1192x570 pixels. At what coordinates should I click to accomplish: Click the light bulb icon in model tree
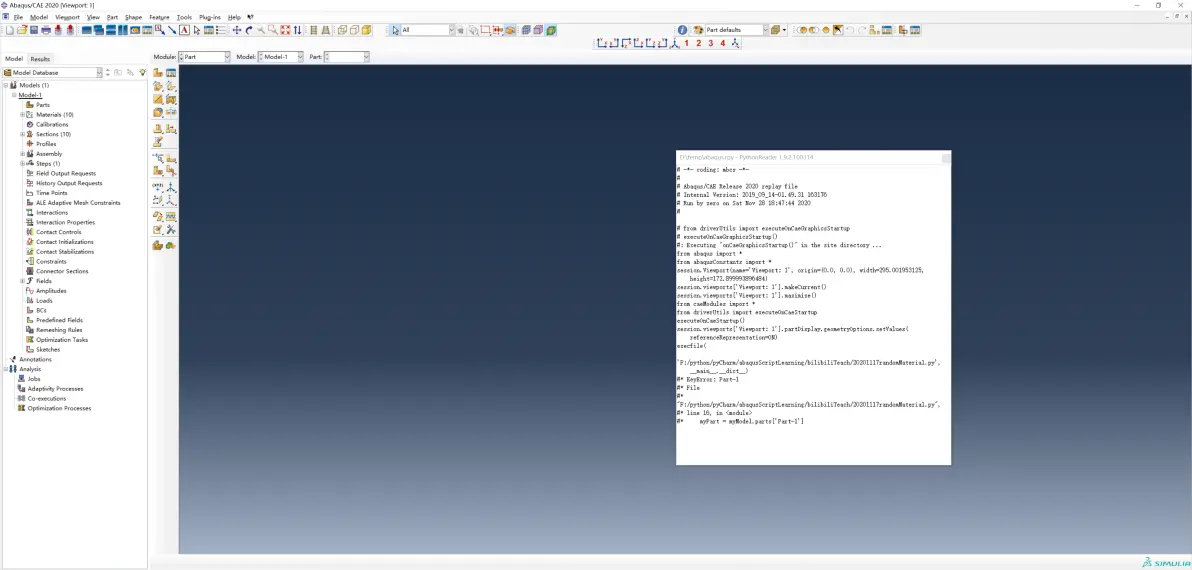coord(143,73)
